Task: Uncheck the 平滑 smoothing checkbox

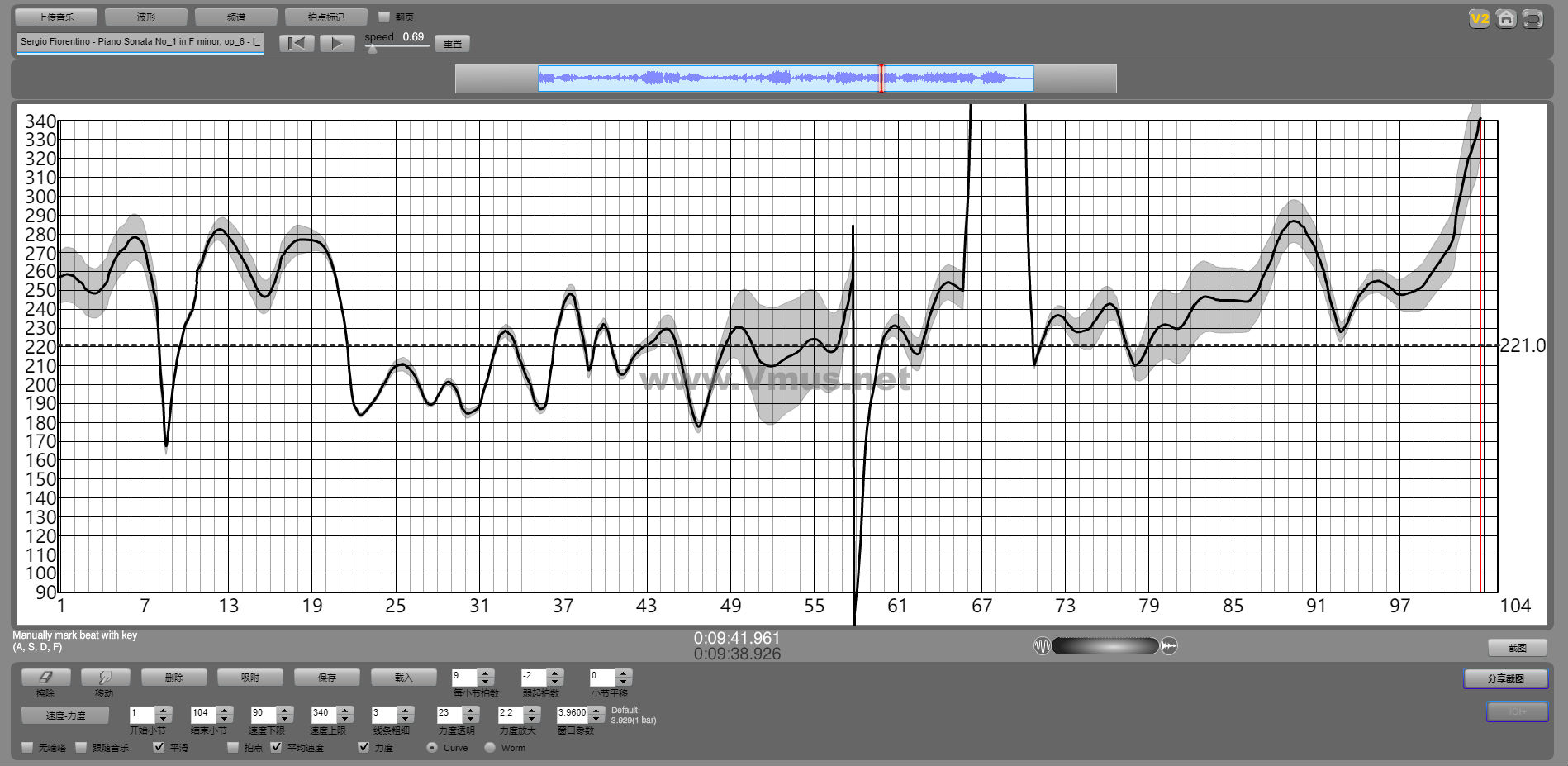Action: (x=159, y=747)
